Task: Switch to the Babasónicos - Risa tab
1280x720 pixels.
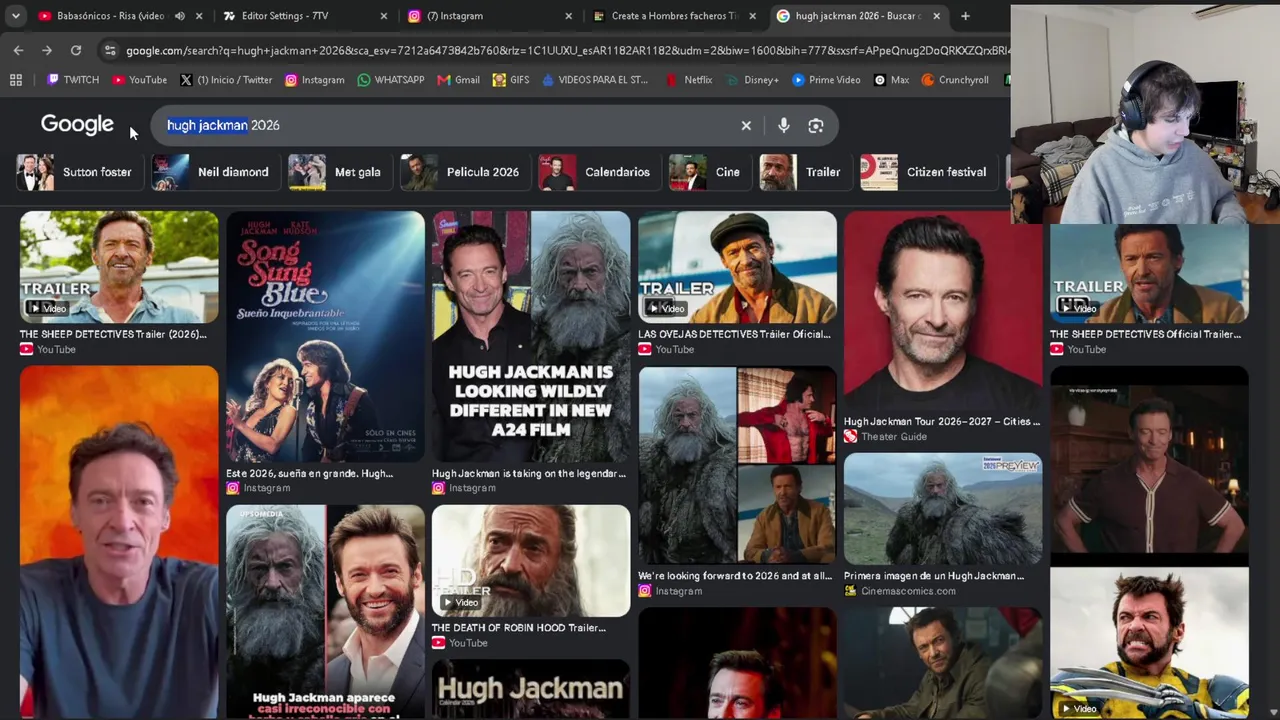Action: 110,16
